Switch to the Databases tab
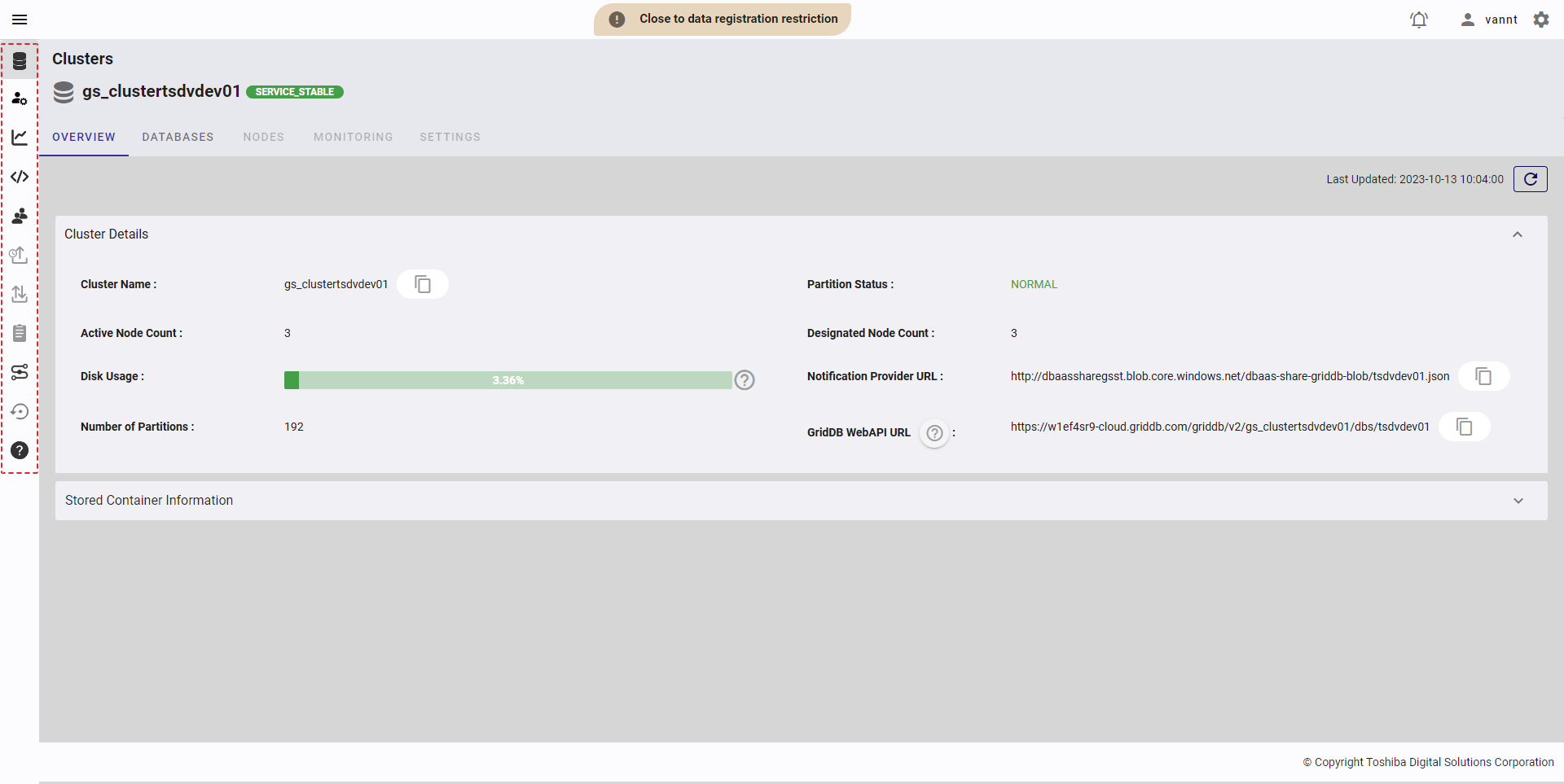1564x784 pixels. [178, 137]
